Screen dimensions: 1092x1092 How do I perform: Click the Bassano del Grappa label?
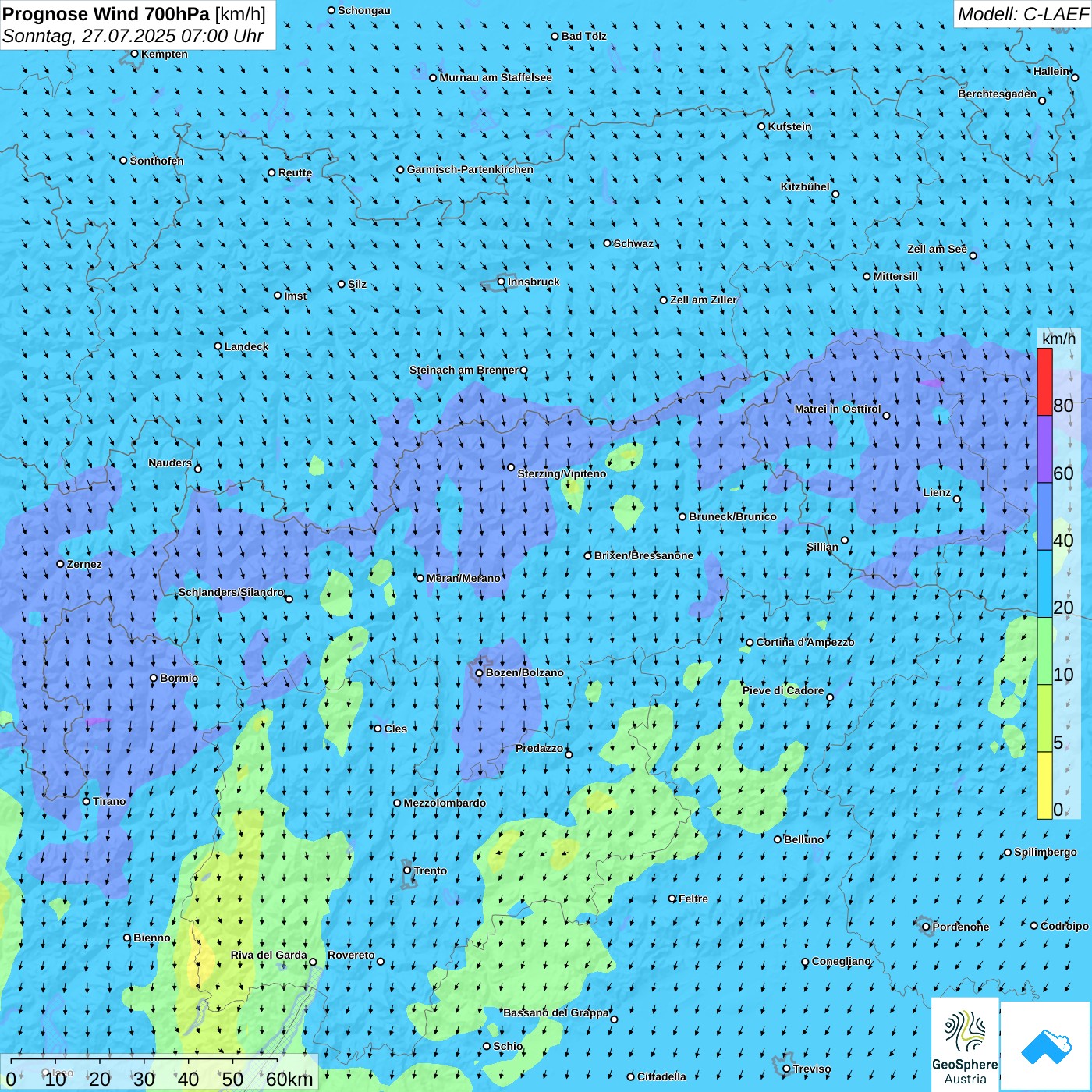tap(555, 1012)
